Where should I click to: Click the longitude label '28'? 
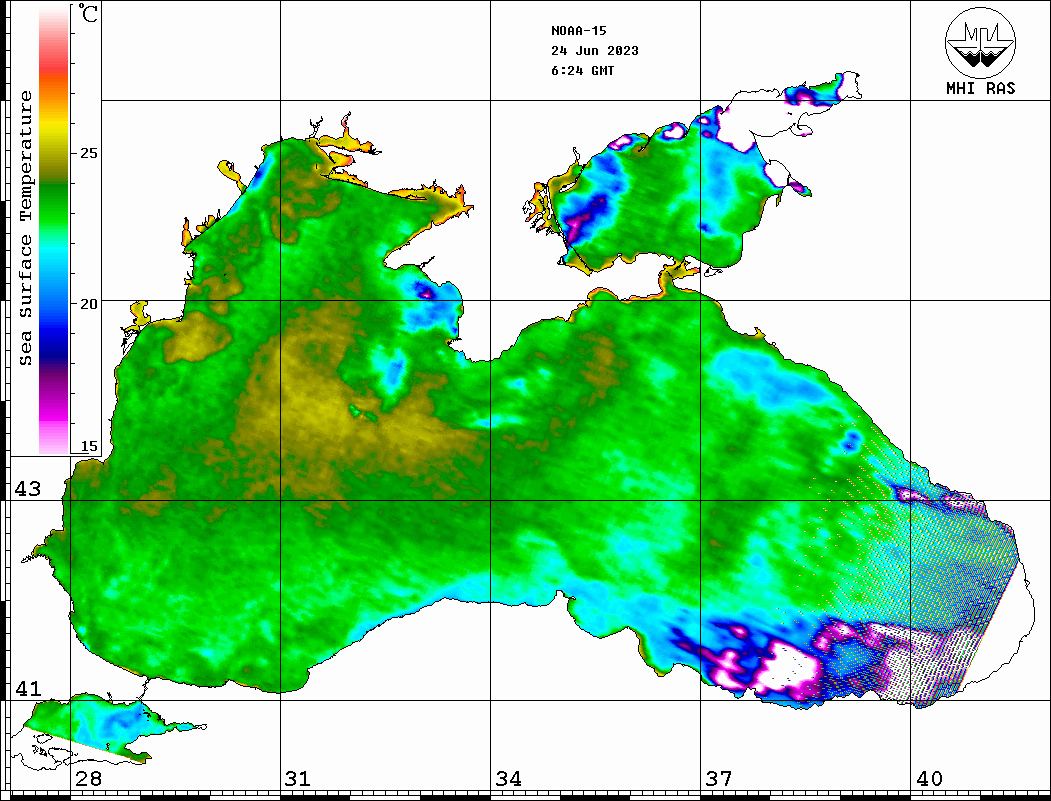pos(88,779)
